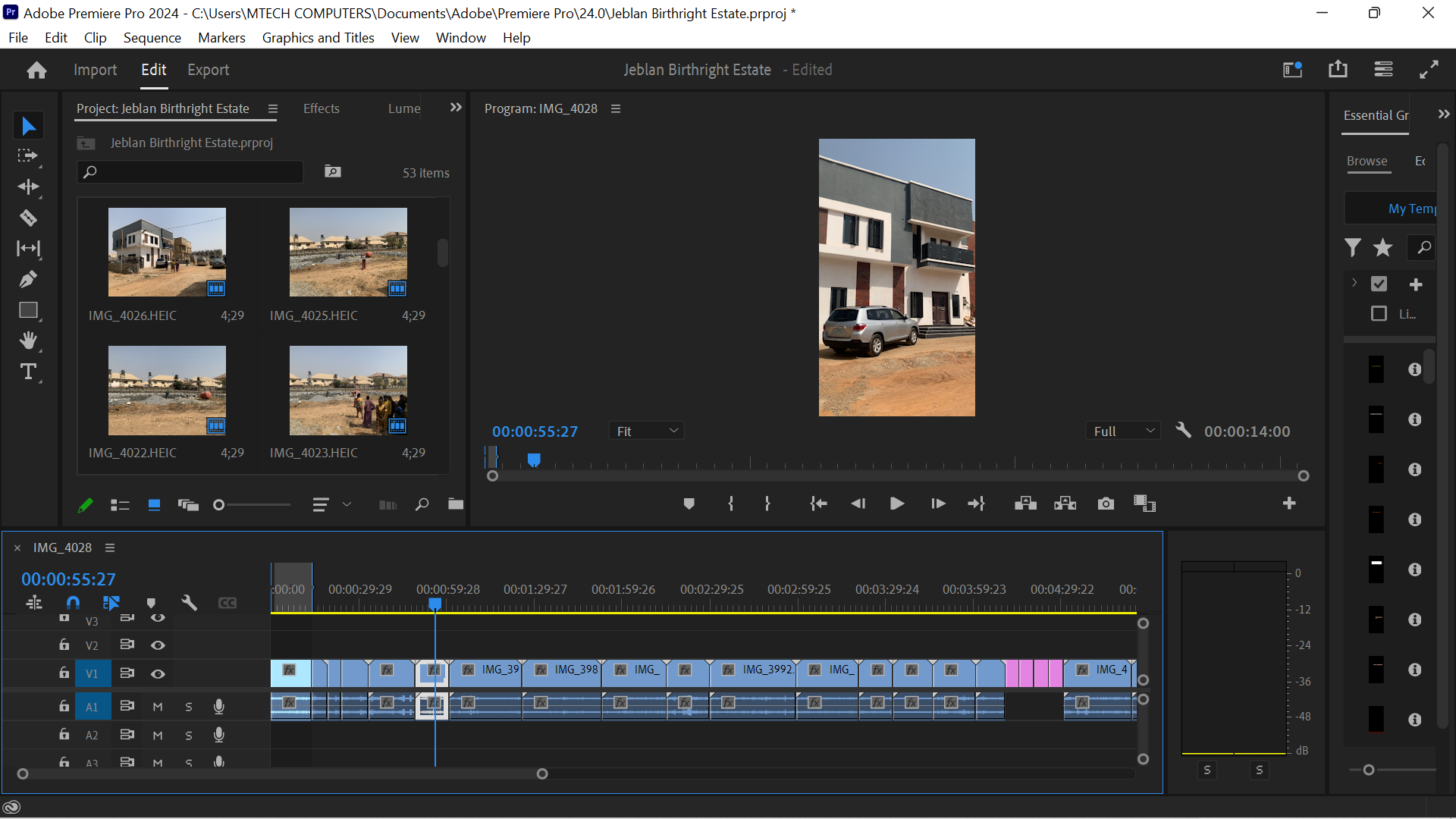Select the Ripple Edit tool
This screenshot has width=1456, height=819.
point(28,187)
